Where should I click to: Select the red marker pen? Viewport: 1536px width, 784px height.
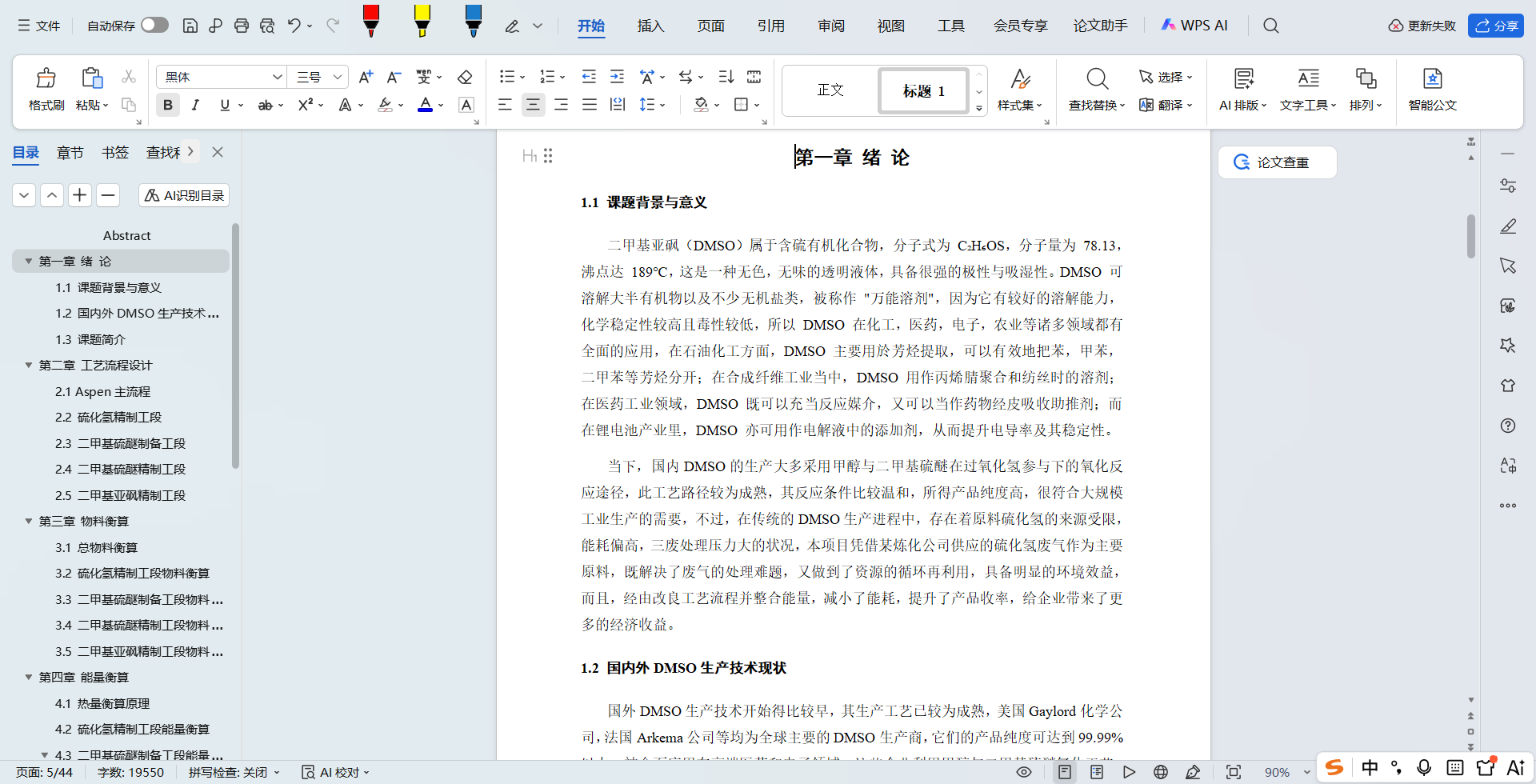pos(370,21)
